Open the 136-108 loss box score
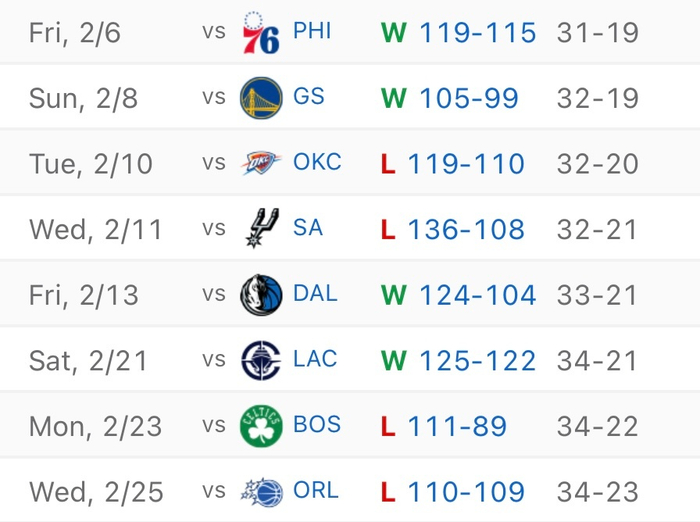Image resolution: width=700 pixels, height=522 pixels. 465,229
